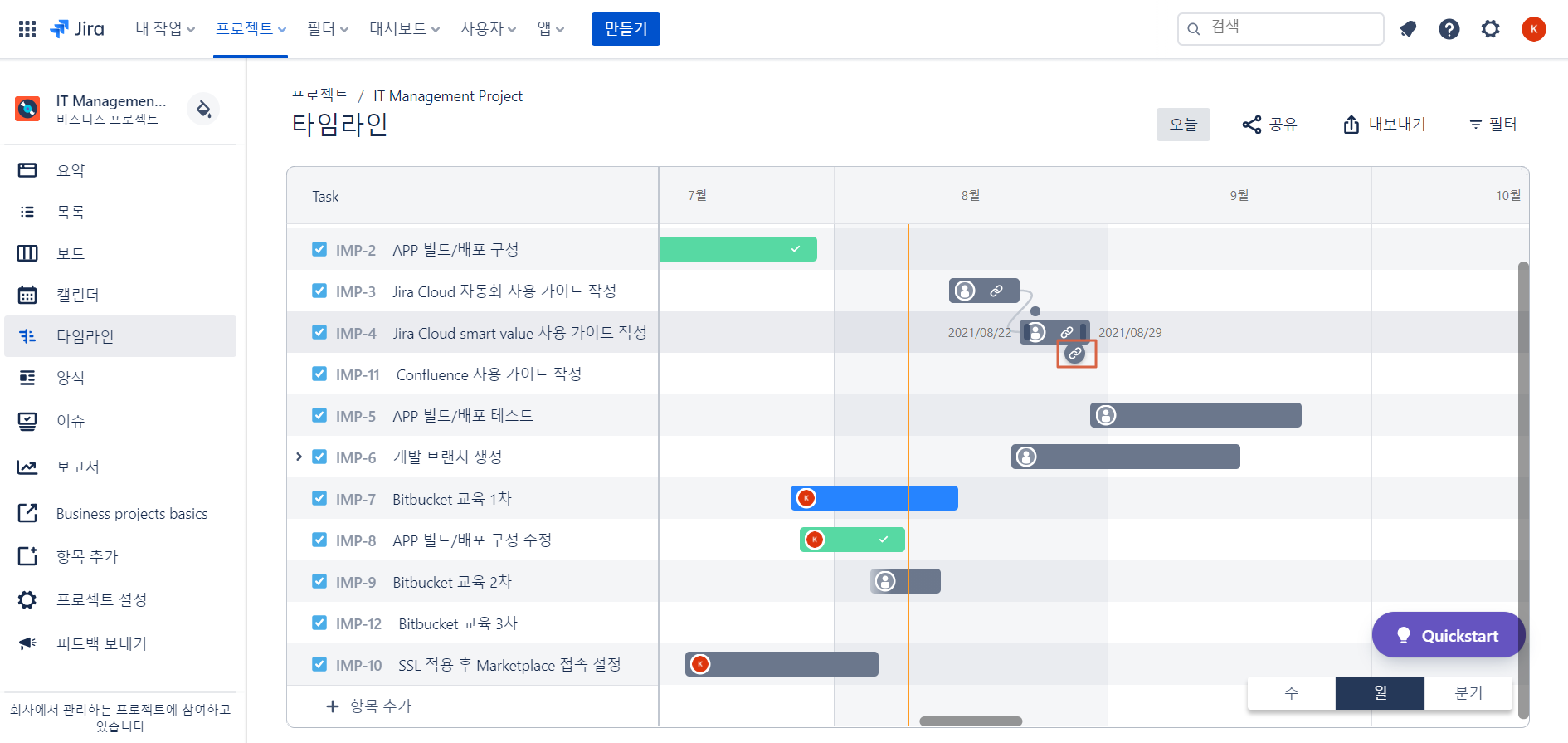Click the 만들기 create button
This screenshot has height=743, width=1568.
click(626, 29)
